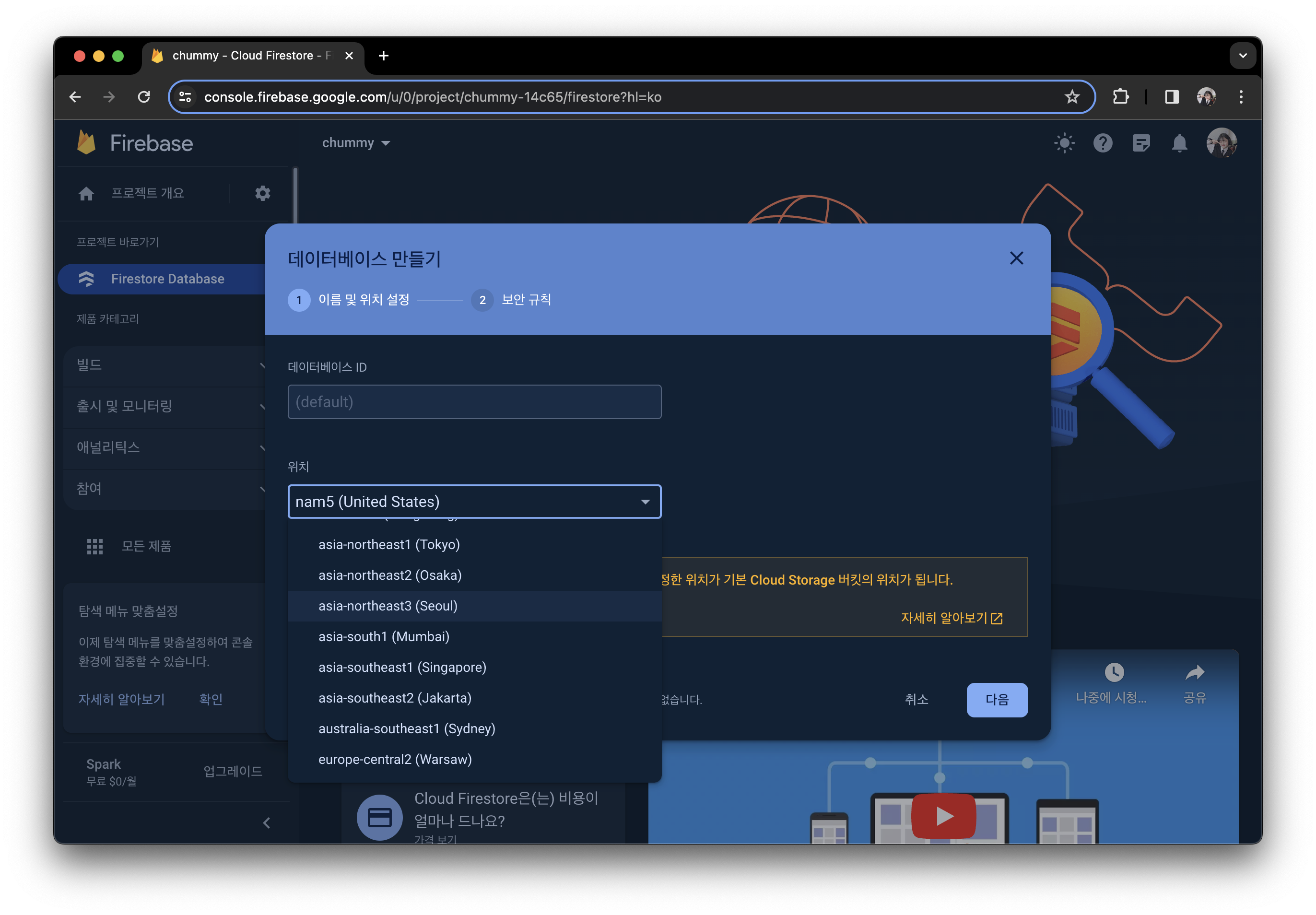This screenshot has height=915, width=1316.
Task: Reload the current page
Action: pos(144,97)
